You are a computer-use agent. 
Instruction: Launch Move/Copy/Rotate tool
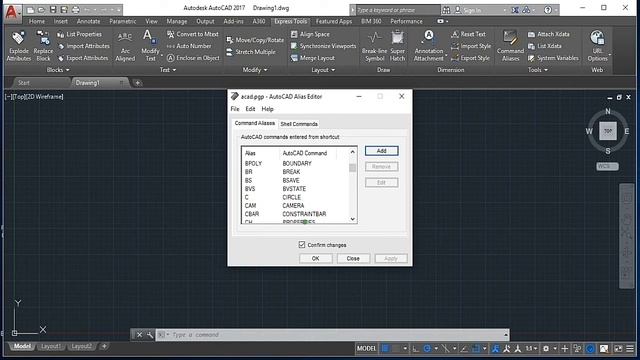255,40
